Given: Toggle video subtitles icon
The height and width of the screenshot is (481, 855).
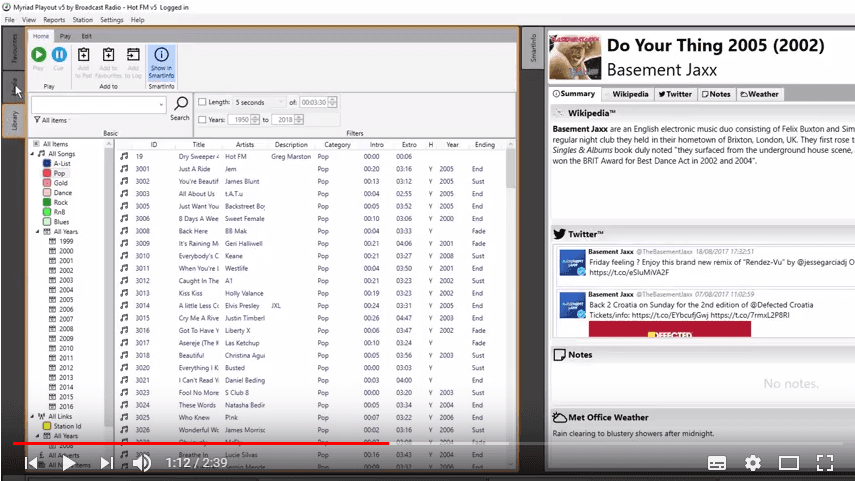Looking at the screenshot, I should (716, 464).
